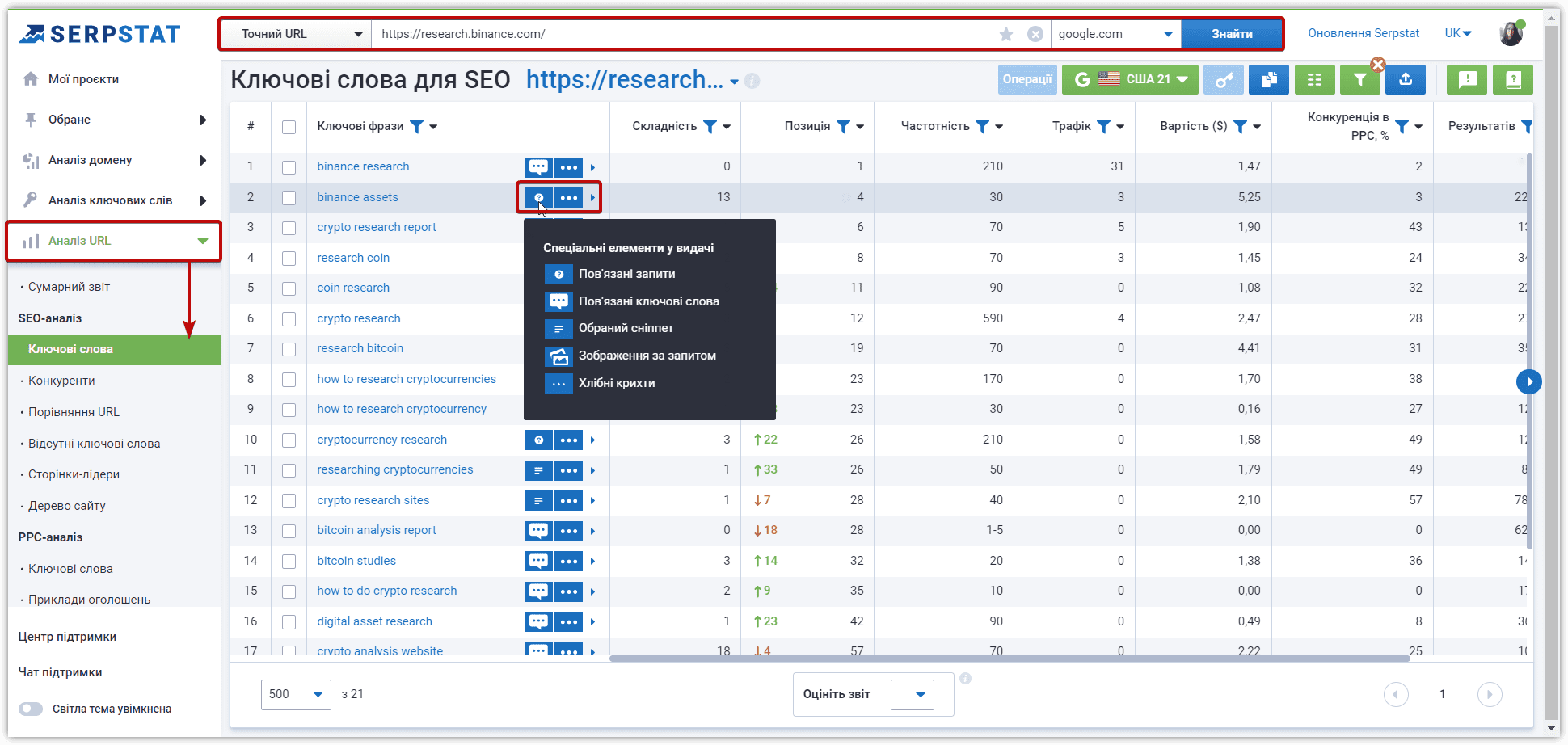This screenshot has width=1568, height=745.
Task: Open the США 21 database dropdown
Action: point(1129,79)
